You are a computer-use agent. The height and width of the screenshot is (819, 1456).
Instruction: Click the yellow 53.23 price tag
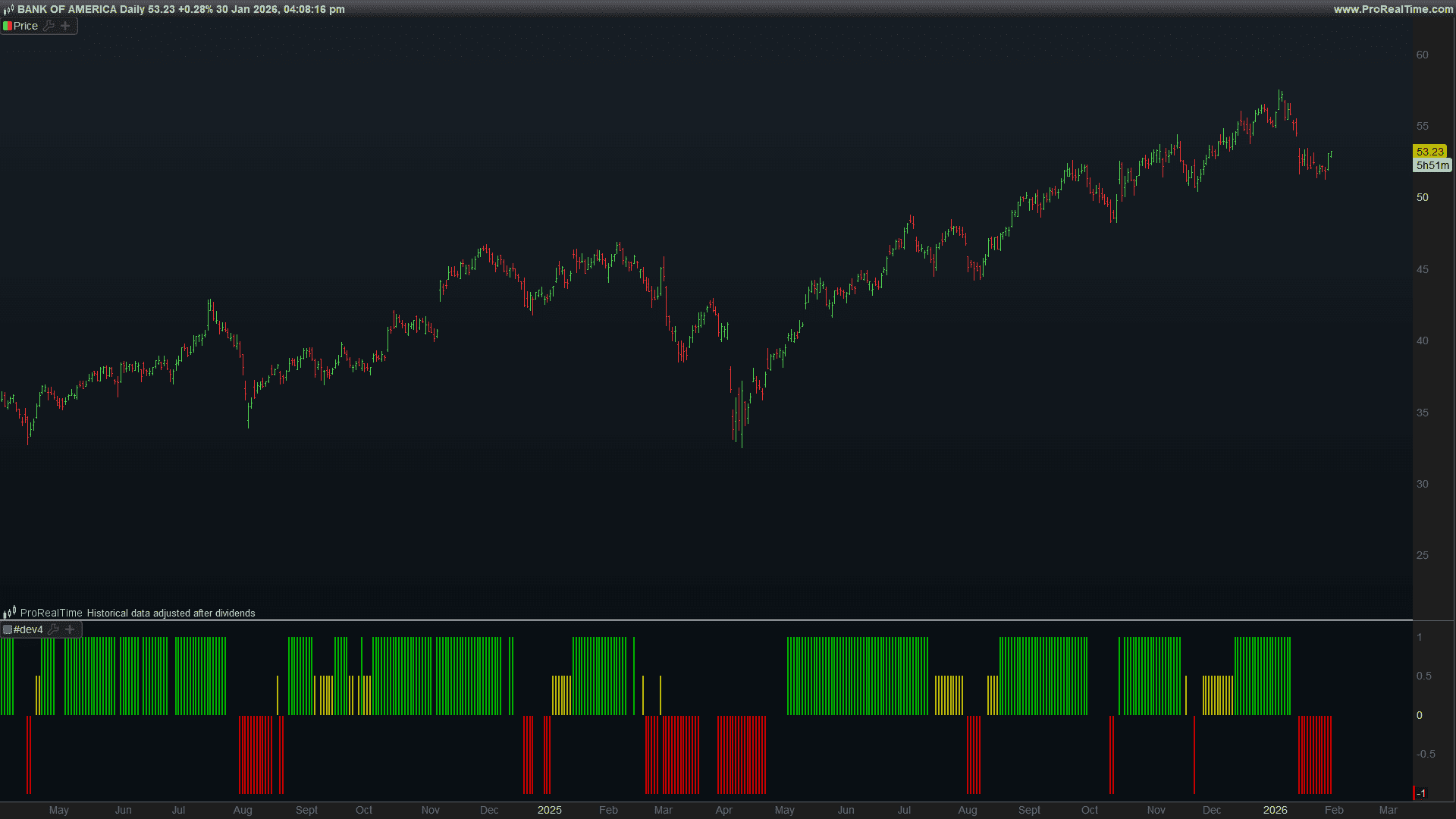(1429, 152)
